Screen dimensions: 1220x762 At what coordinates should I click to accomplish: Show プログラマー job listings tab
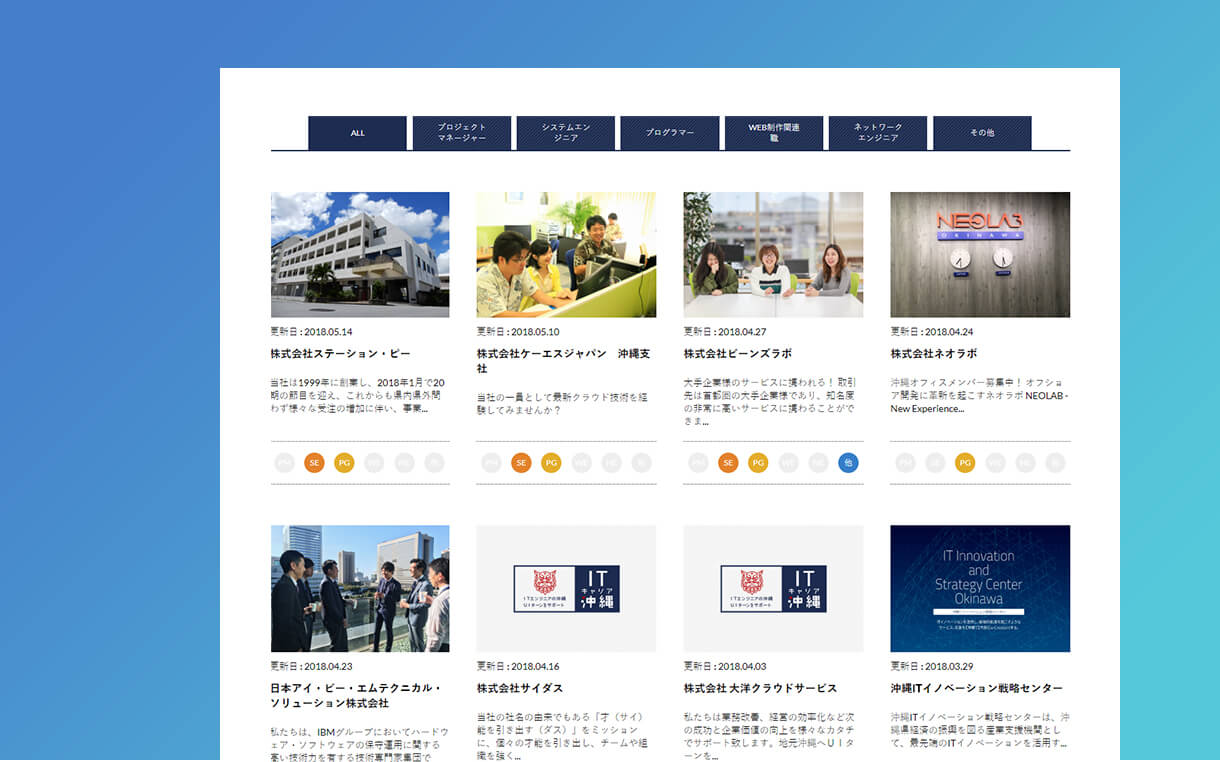(x=670, y=133)
